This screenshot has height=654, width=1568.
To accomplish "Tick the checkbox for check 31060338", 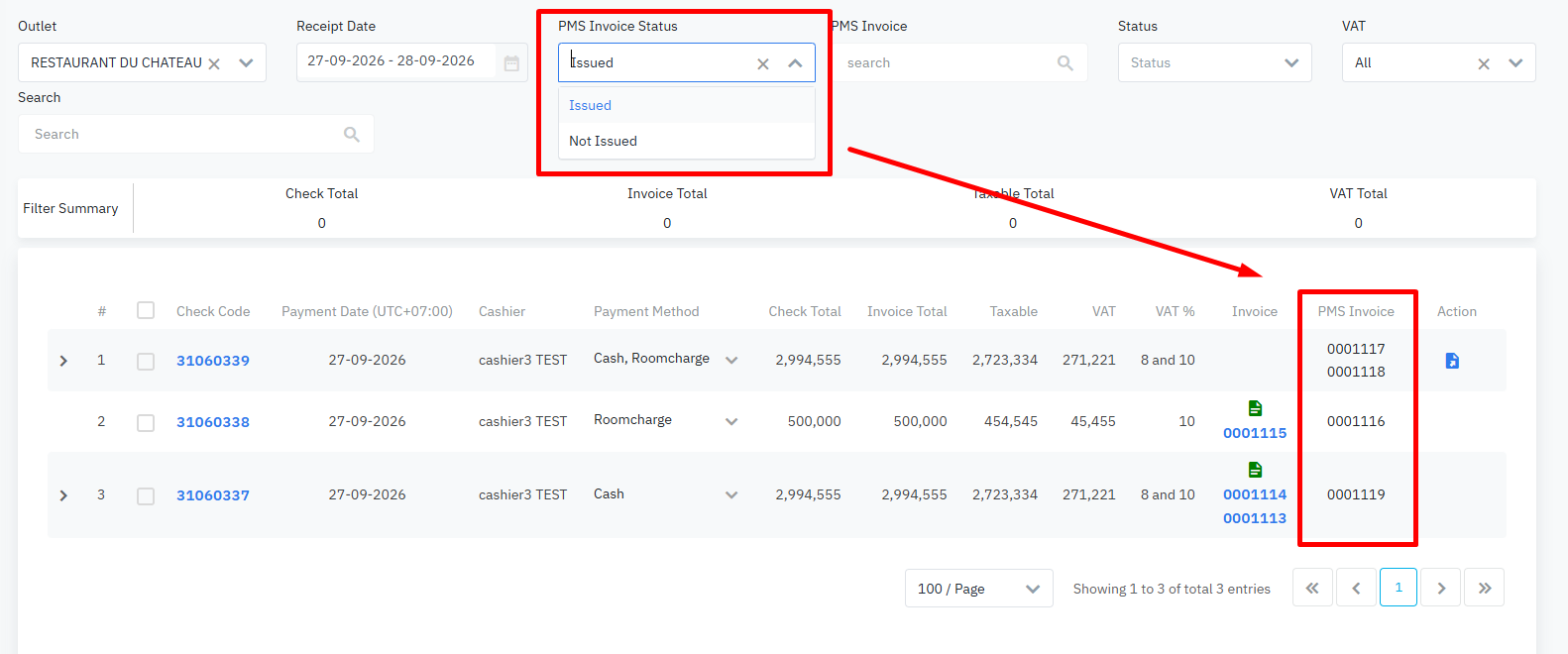I will pos(146,422).
